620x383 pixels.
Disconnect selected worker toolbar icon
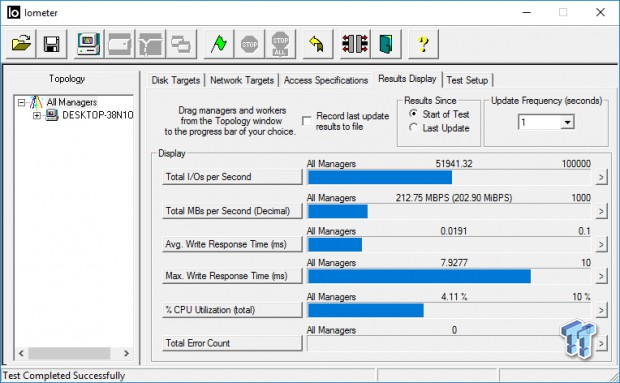[x=355, y=43]
